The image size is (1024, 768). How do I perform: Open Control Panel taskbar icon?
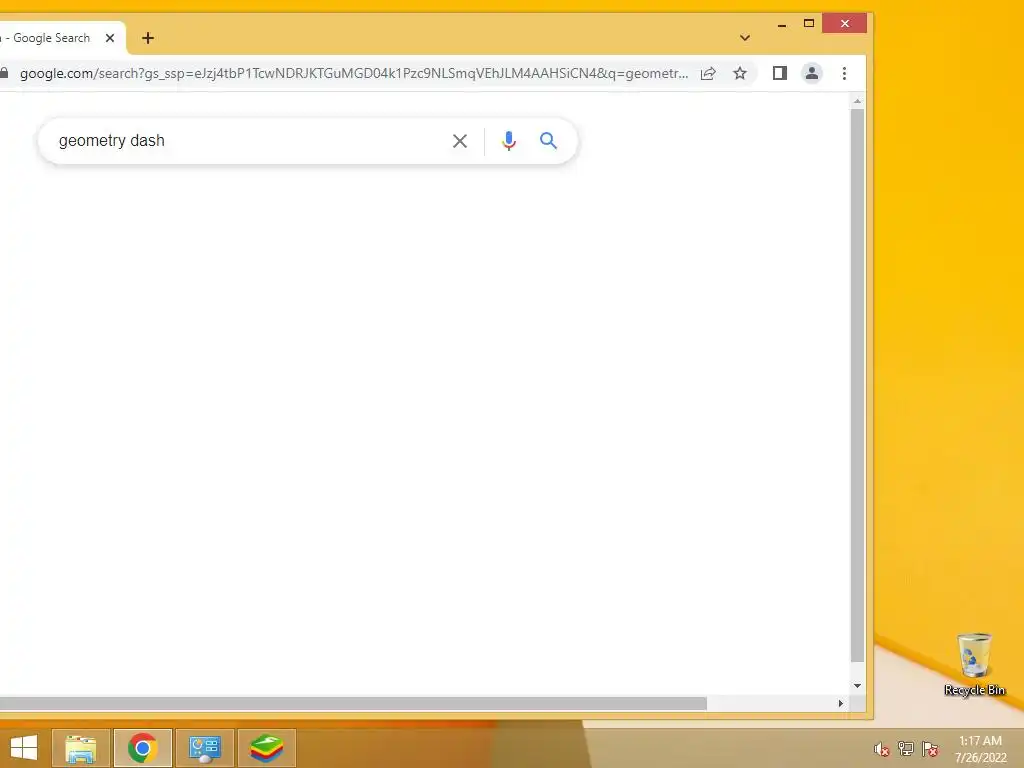tap(204, 748)
